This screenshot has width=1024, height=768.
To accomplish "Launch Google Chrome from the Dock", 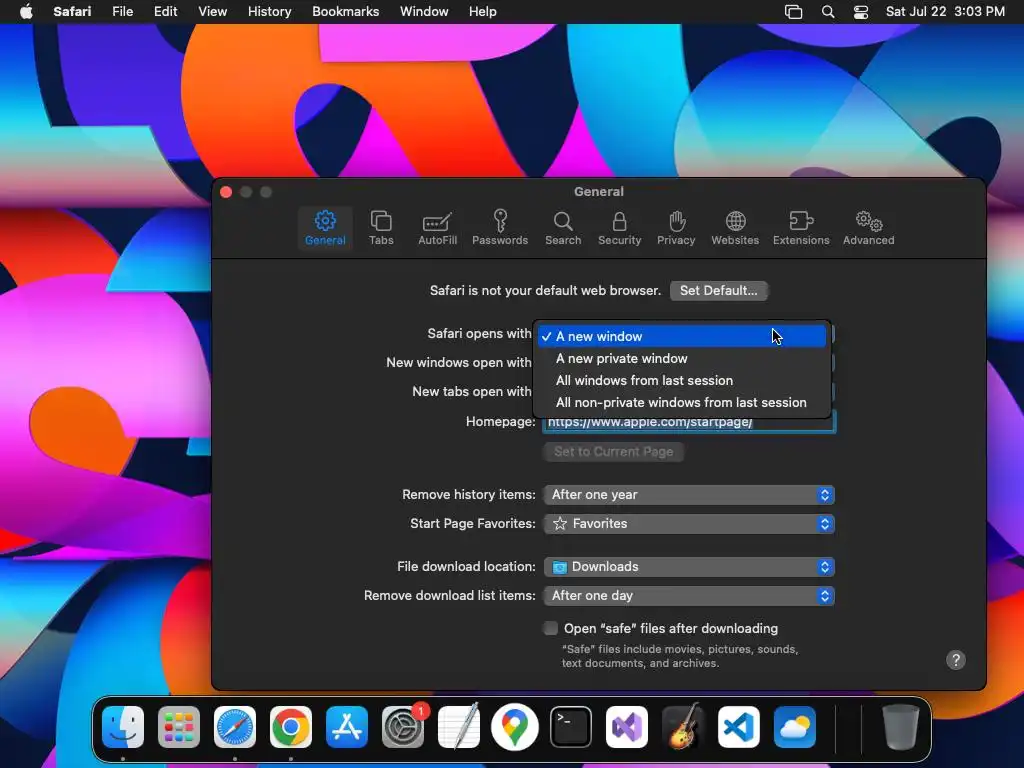I will 291,727.
